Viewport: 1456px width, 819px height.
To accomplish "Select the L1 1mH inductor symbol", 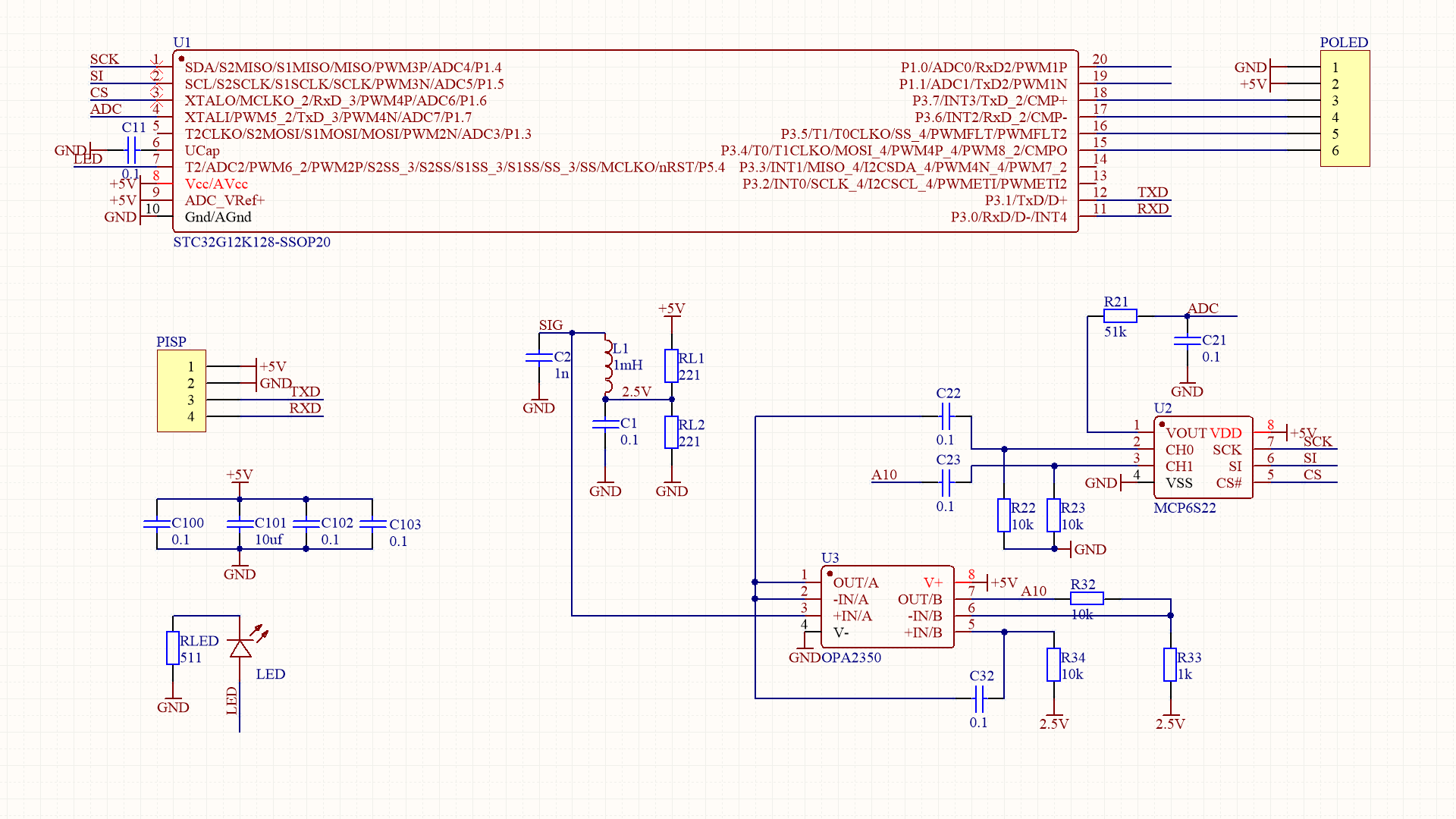I will tap(607, 366).
